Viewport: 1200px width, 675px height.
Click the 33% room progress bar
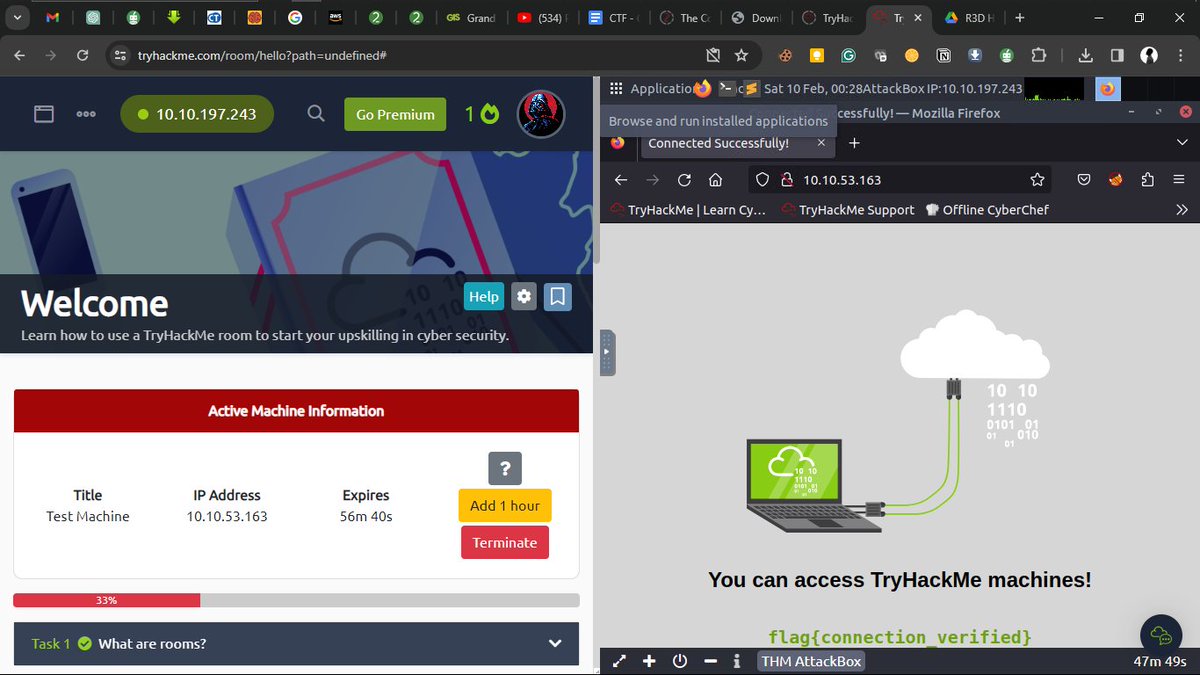(x=296, y=600)
